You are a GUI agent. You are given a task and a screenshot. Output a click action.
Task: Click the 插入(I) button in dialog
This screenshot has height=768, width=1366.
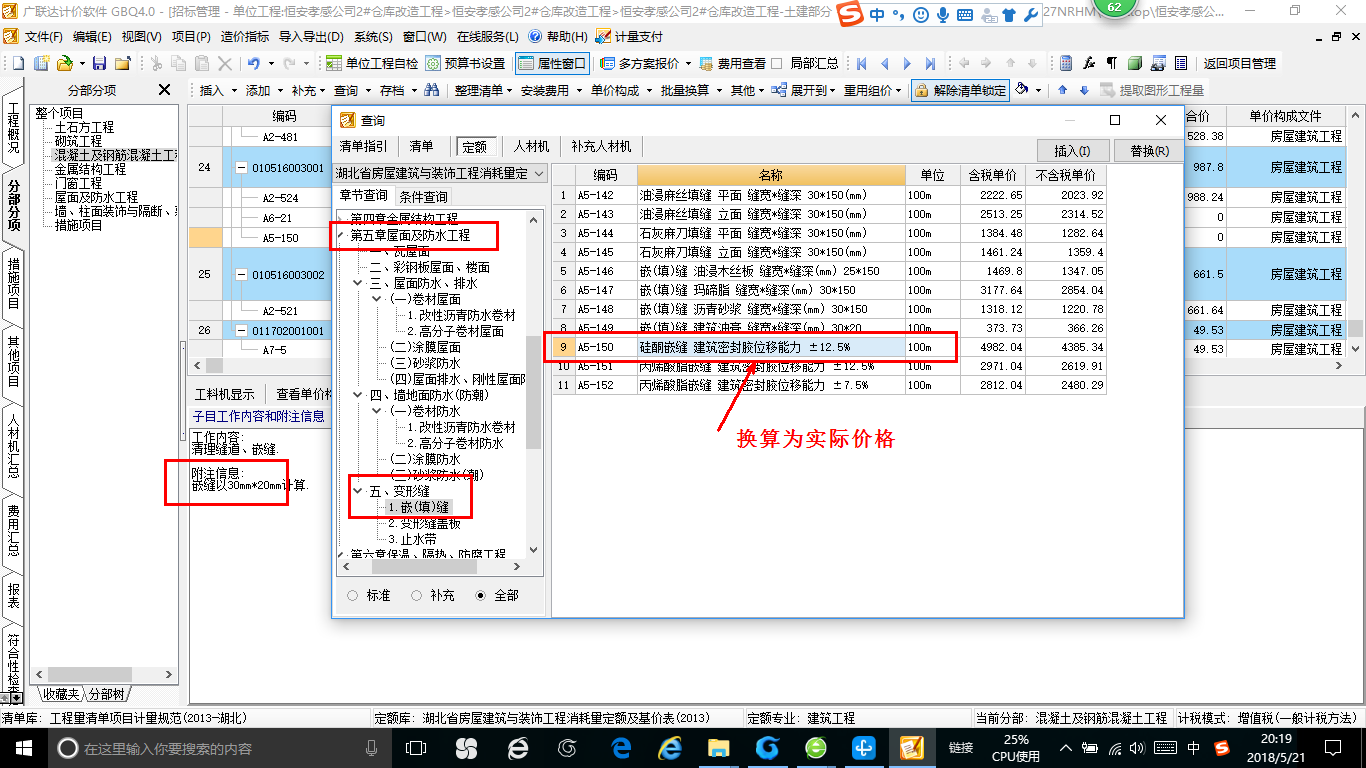1072,151
